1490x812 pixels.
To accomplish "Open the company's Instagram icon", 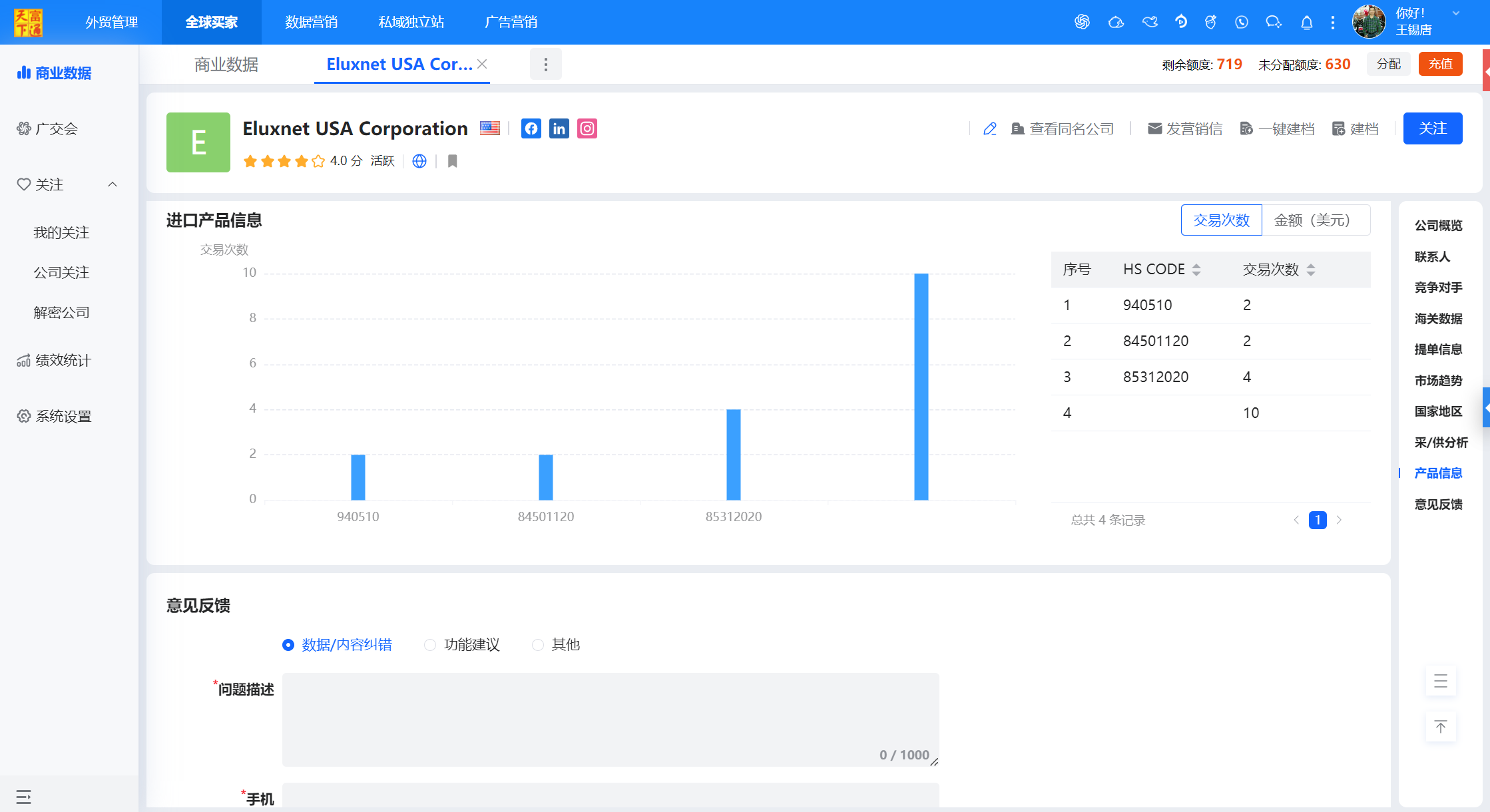I will click(587, 128).
